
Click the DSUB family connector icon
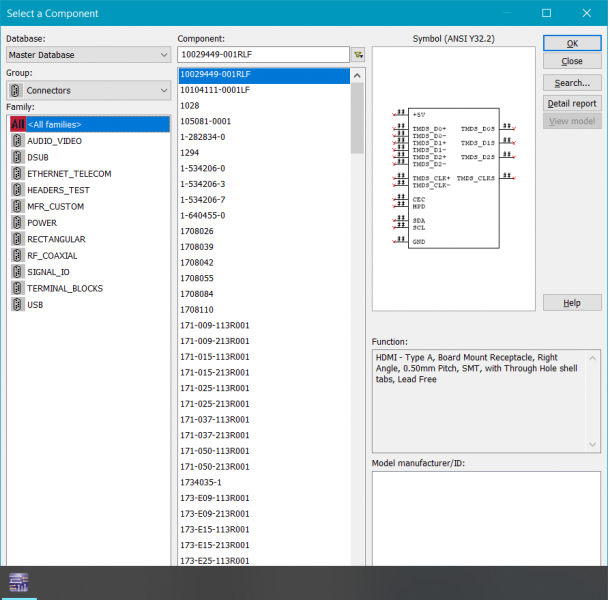coord(17,157)
